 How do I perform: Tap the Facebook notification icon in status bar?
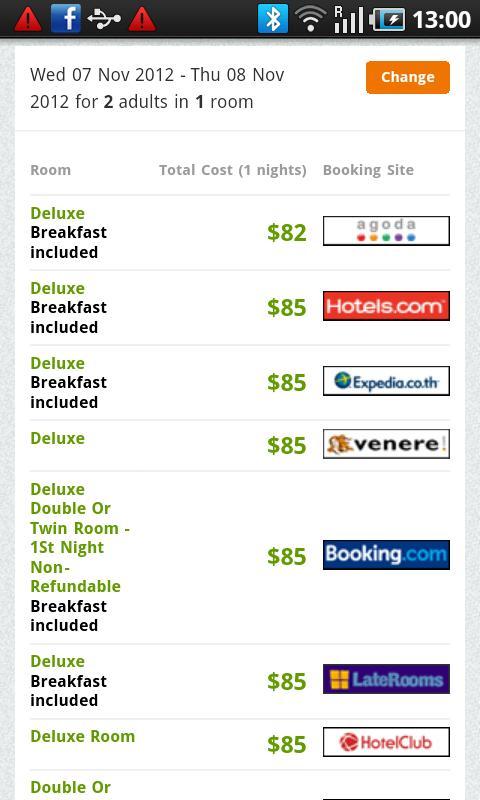coord(65,18)
